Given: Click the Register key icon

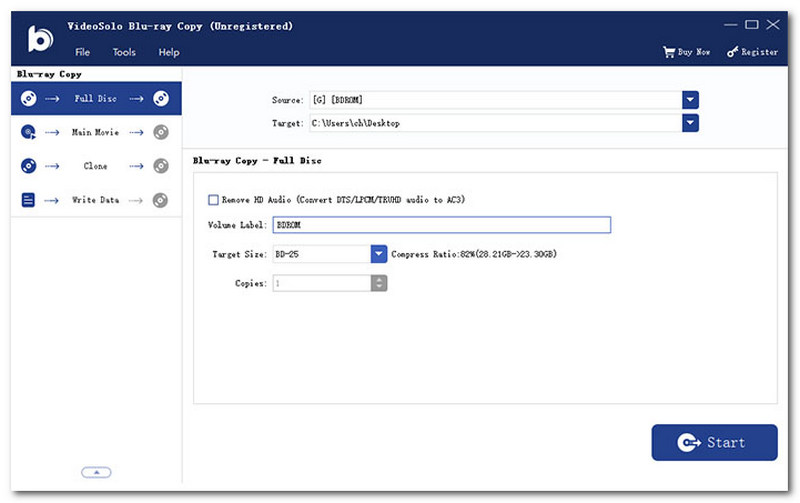Looking at the screenshot, I should click(x=733, y=52).
